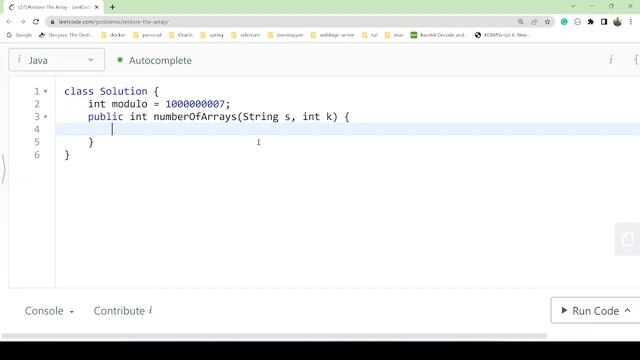Open the Oracle bookmarks folder
Viewport: 640px width, 360px height.
pos(181,35)
